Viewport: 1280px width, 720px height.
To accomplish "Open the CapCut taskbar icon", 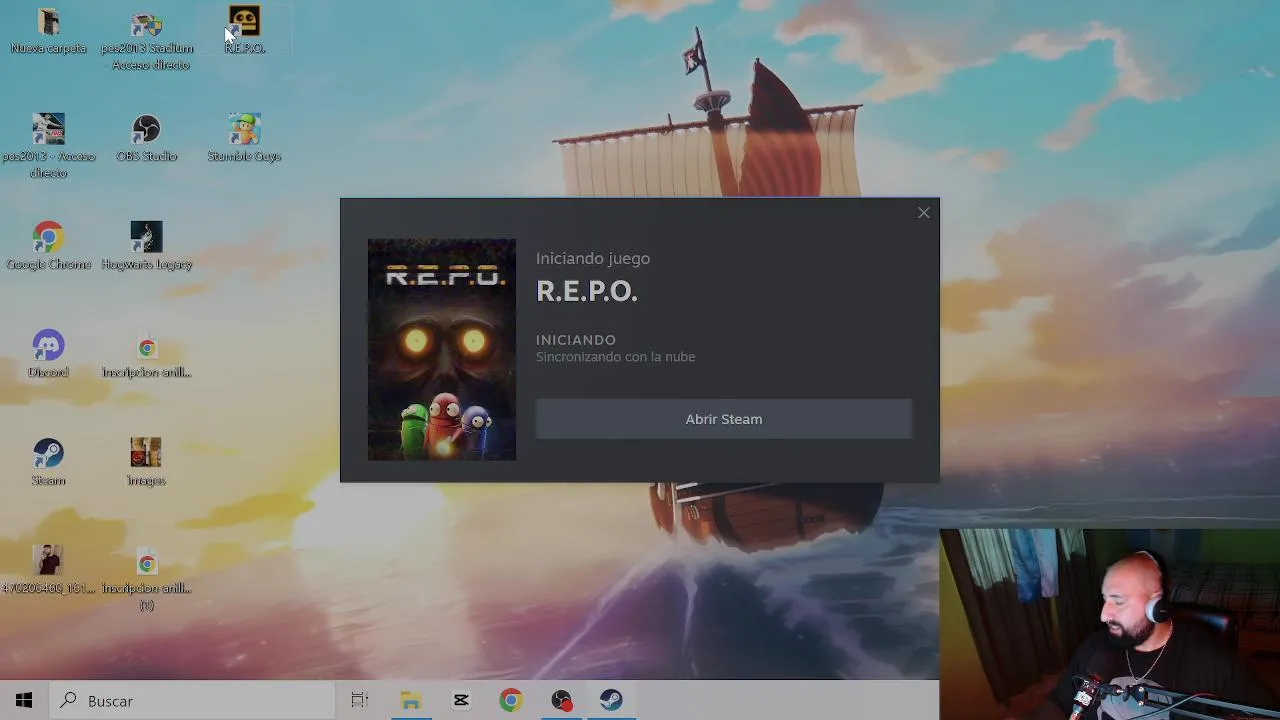I will coord(461,700).
